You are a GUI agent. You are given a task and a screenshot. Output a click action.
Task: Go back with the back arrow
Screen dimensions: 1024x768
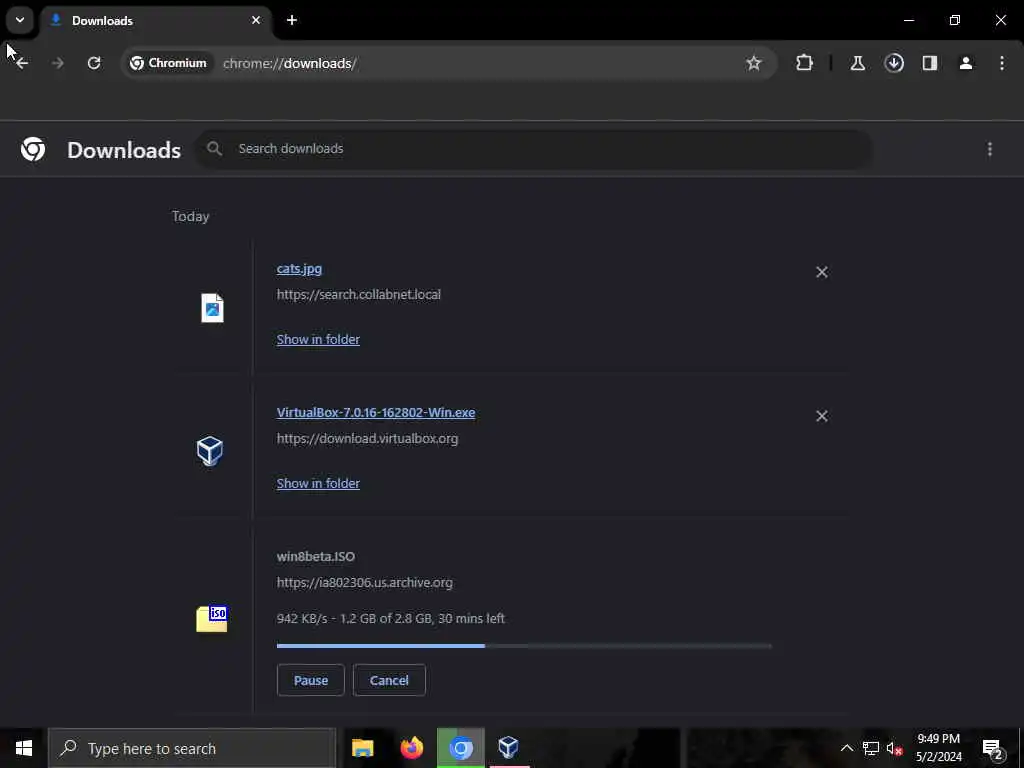click(22, 63)
